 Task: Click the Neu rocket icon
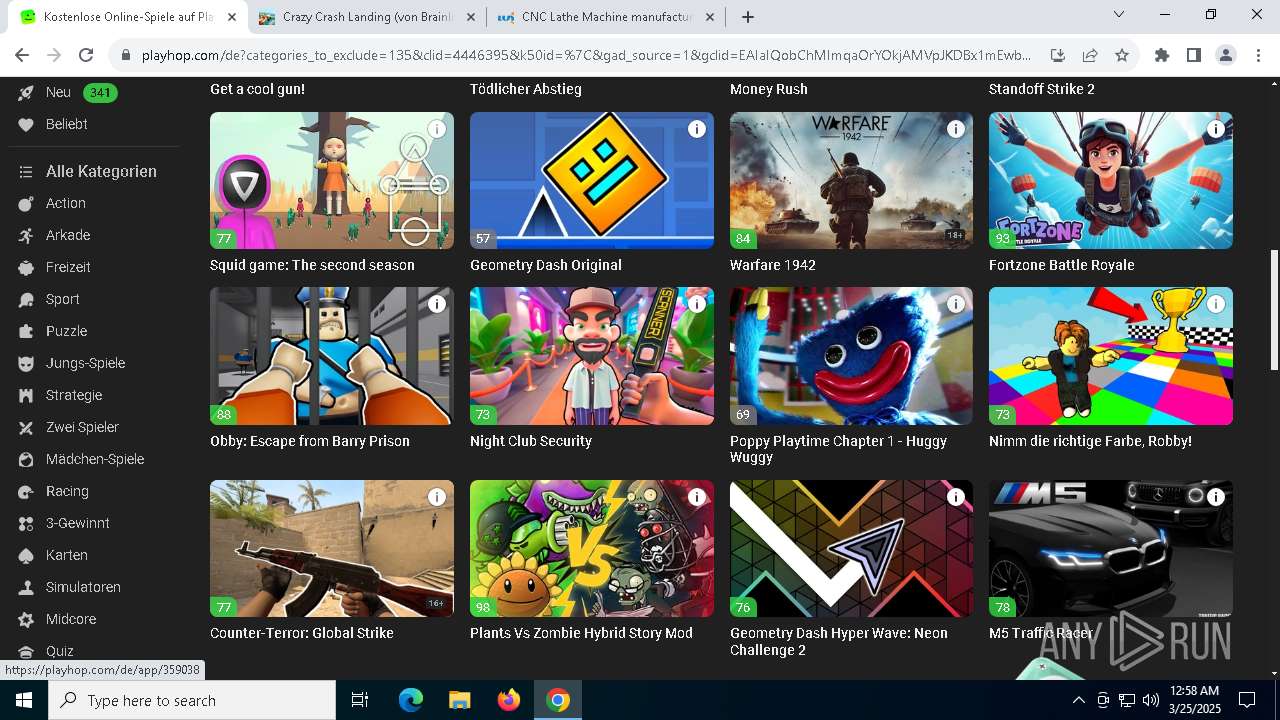pyautogui.click(x=26, y=92)
